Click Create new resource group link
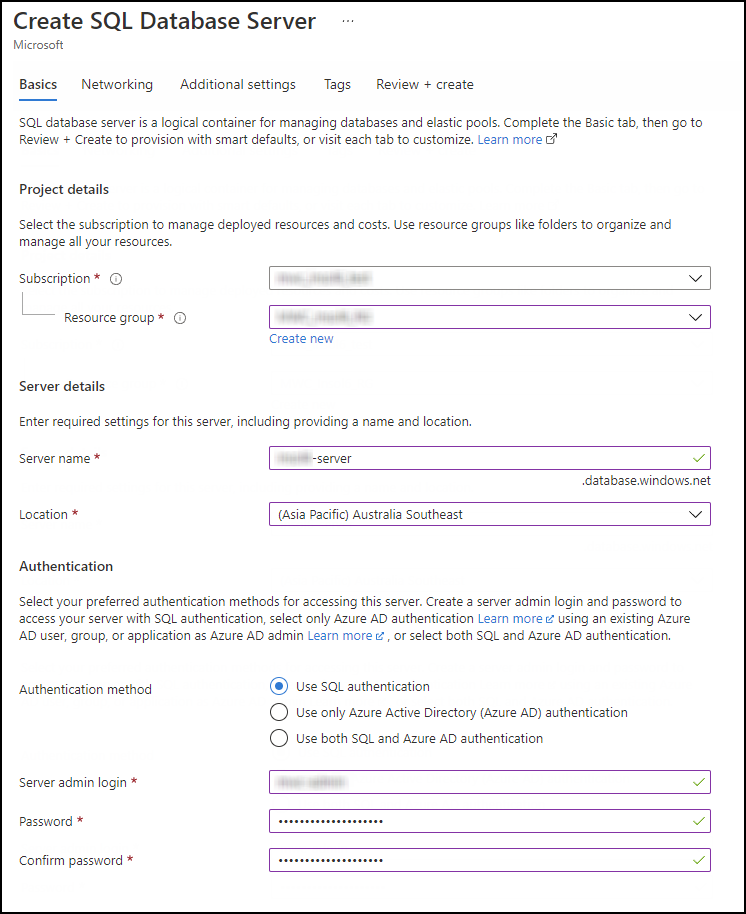The width and height of the screenshot is (746, 914). (301, 339)
